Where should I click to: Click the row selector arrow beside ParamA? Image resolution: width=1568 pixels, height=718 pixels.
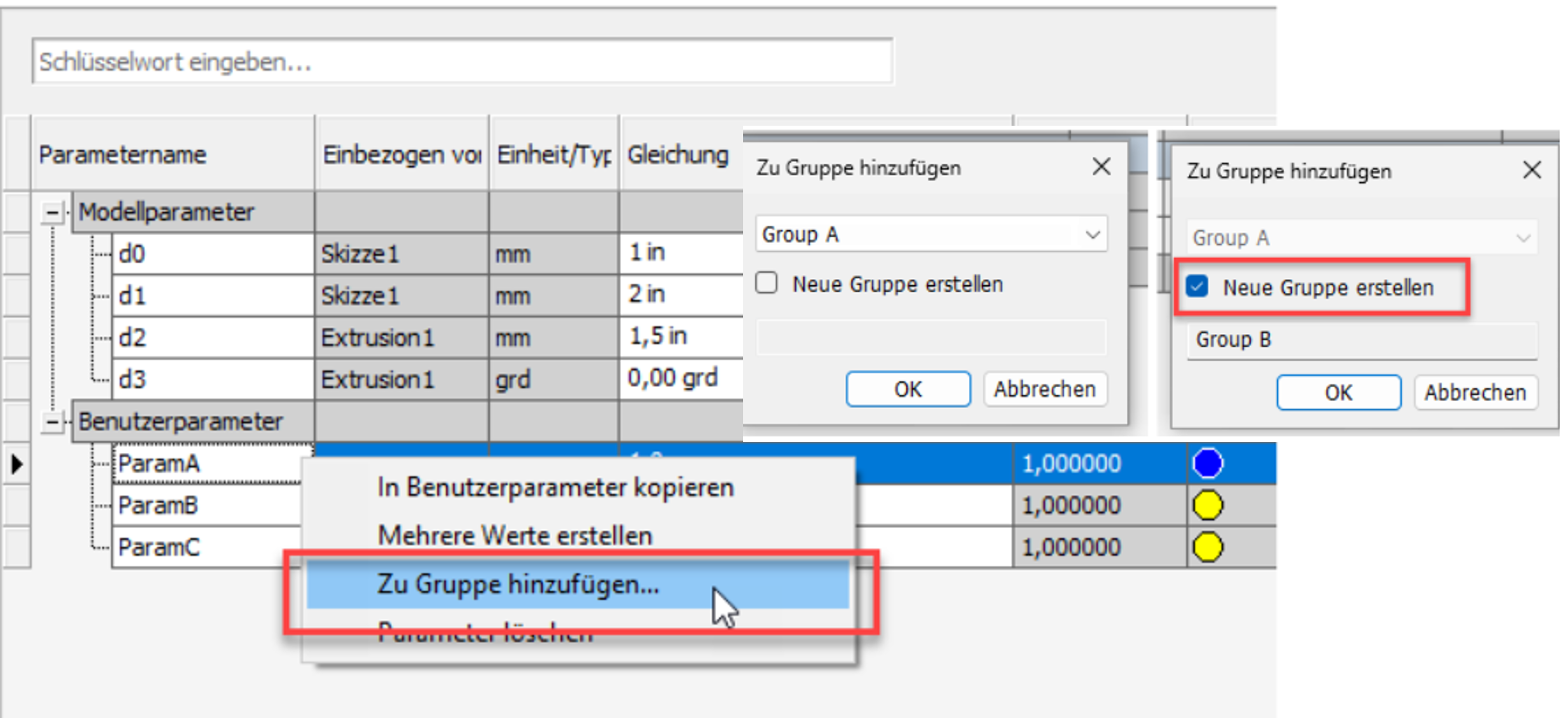click(x=17, y=464)
